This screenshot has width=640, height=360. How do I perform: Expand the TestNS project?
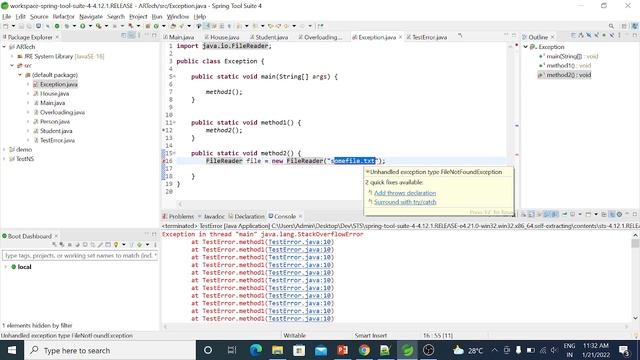(4, 159)
